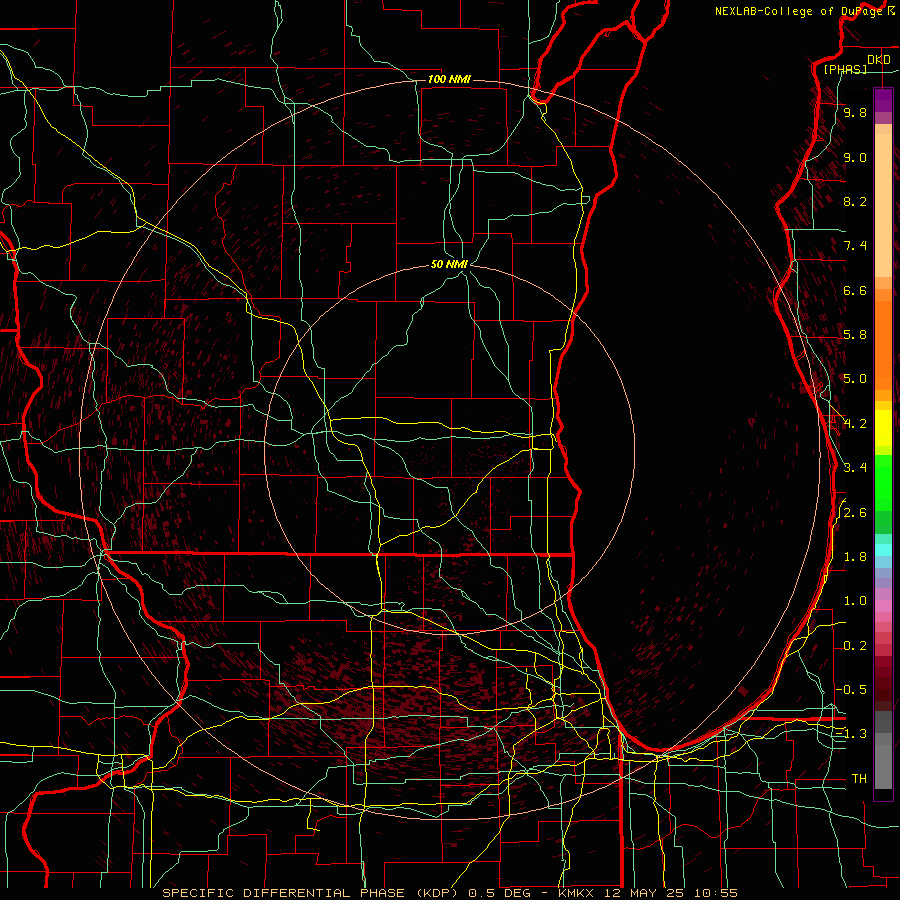Image resolution: width=900 pixels, height=900 pixels.
Task: Click the 5.0 scale value
Action: point(855,379)
